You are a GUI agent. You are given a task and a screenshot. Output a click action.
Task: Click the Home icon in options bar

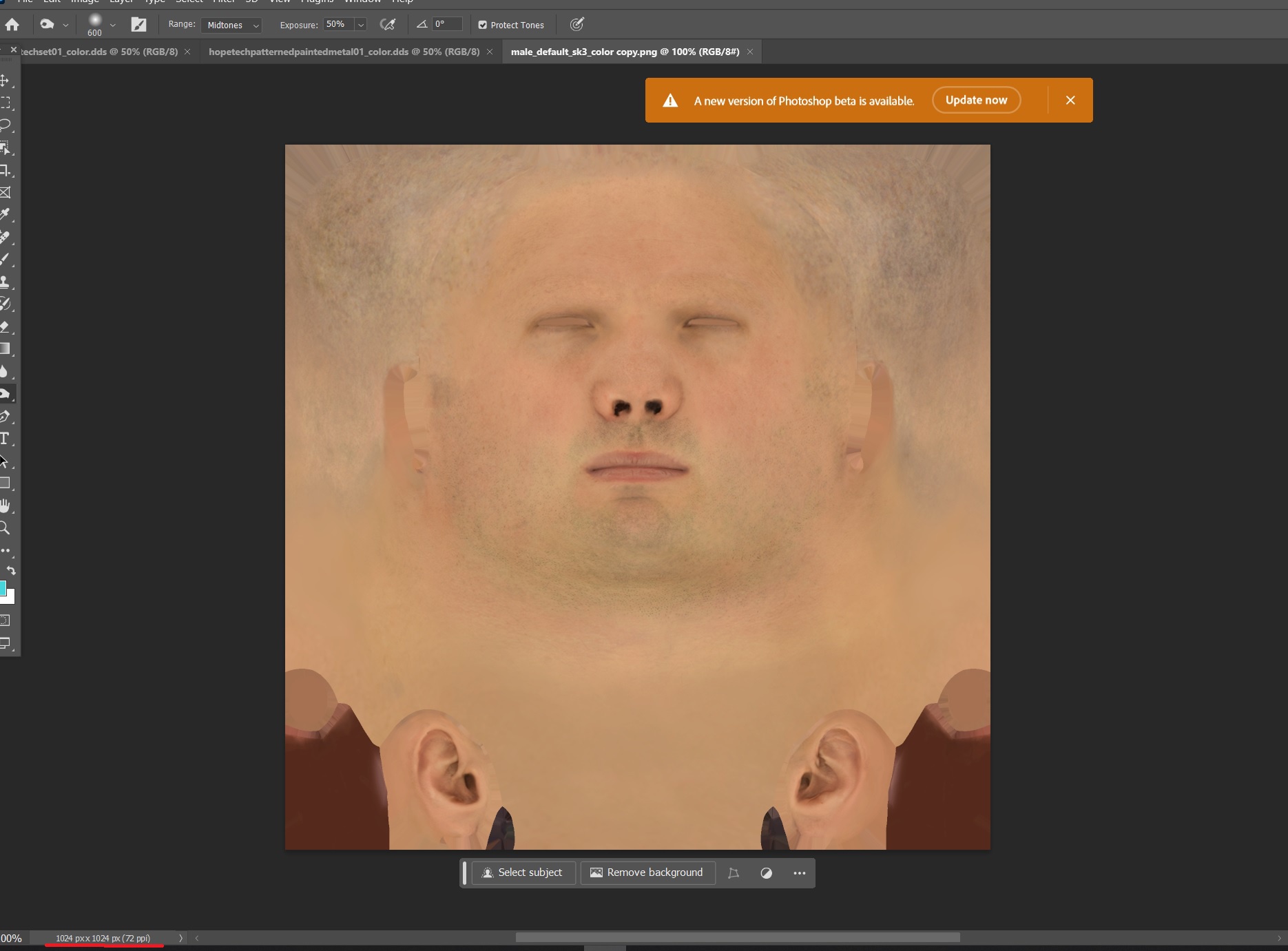click(x=12, y=25)
